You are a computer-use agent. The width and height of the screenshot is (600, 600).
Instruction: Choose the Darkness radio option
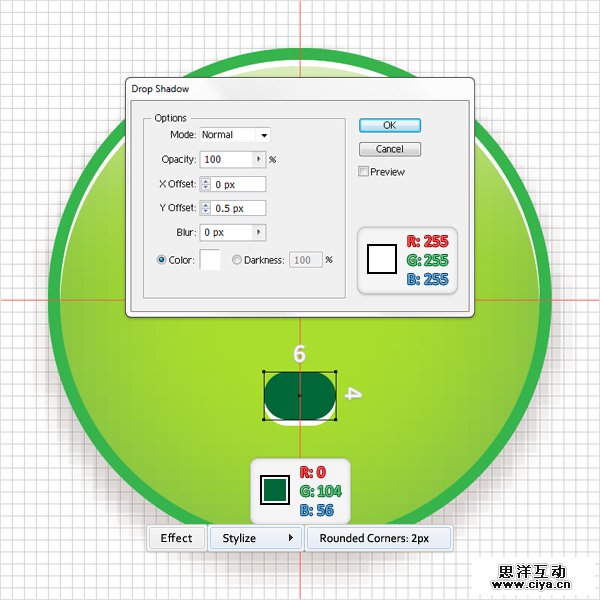tap(237, 260)
